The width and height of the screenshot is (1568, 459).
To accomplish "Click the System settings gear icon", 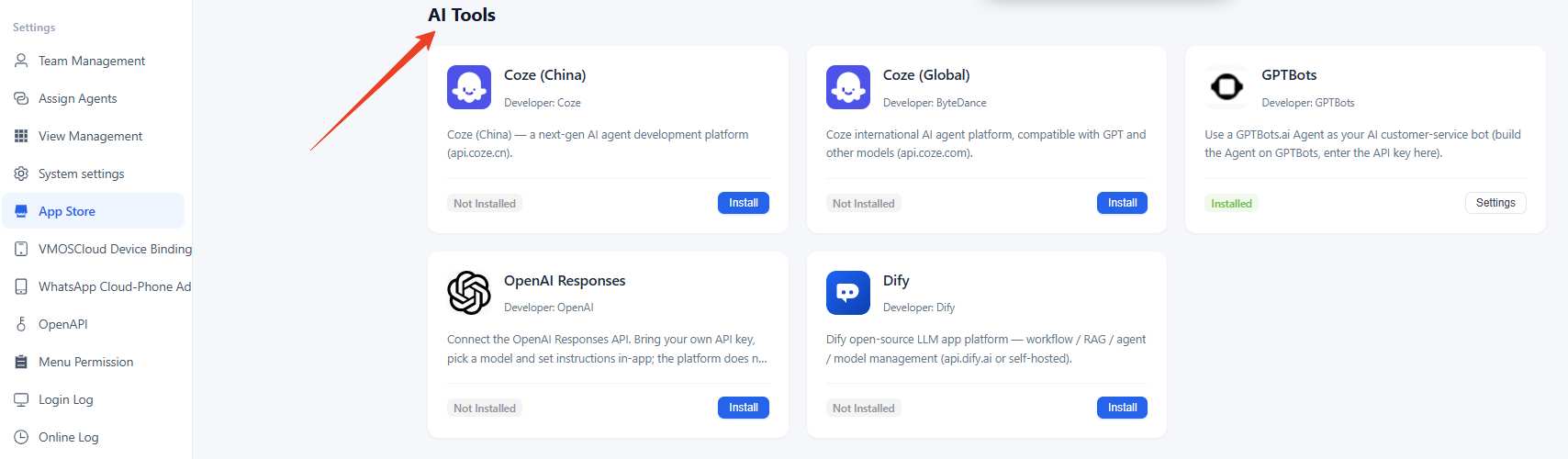I will (x=21, y=174).
